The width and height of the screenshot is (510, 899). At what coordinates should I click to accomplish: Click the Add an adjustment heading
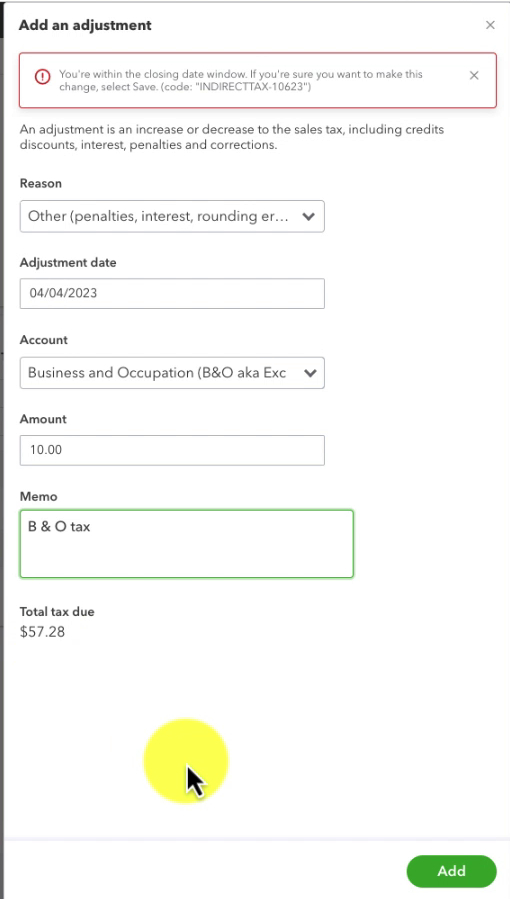pos(85,25)
